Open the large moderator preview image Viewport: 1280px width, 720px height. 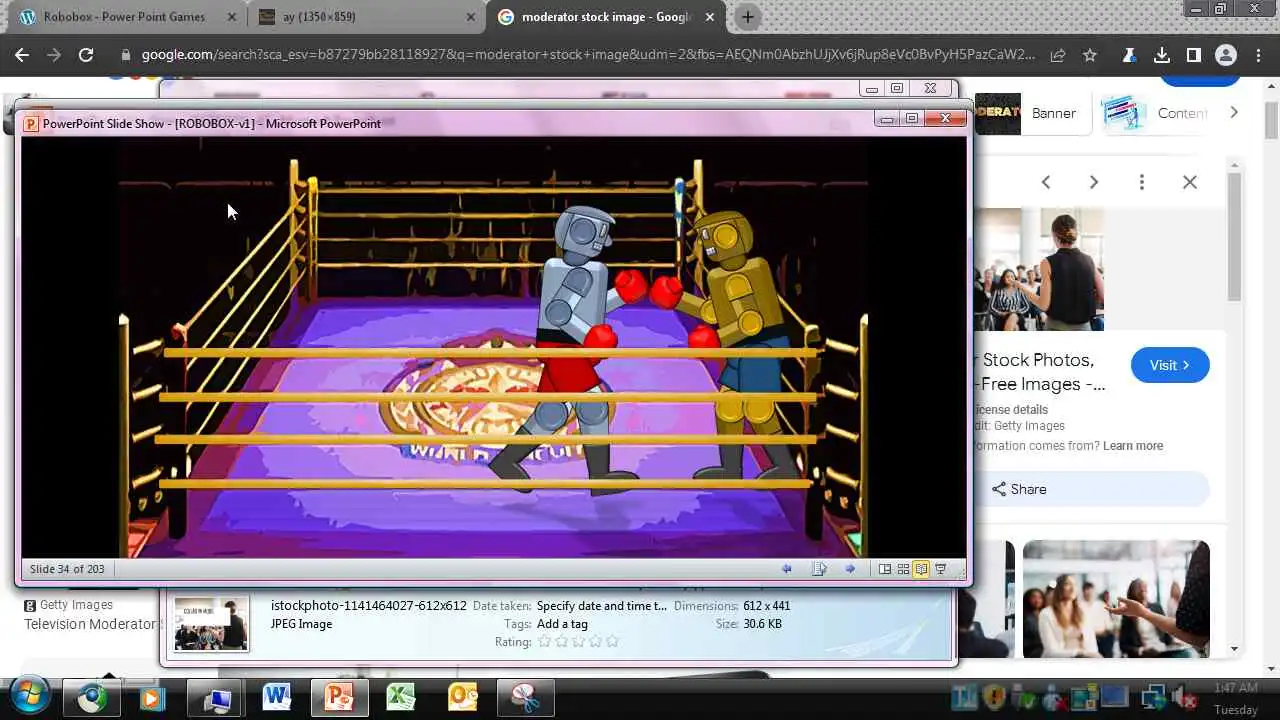pos(1040,269)
